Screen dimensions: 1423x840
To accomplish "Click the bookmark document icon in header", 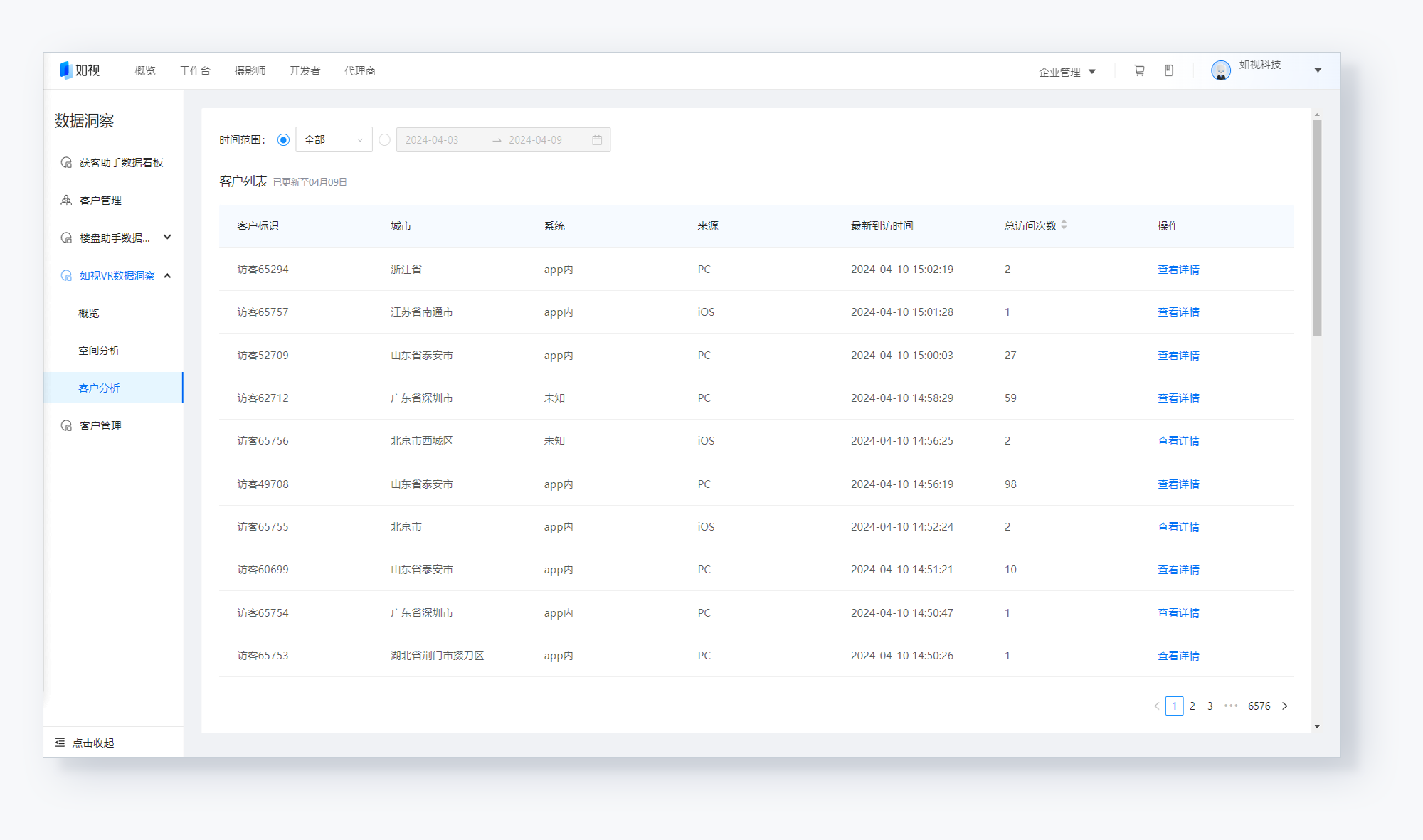I will [1169, 70].
